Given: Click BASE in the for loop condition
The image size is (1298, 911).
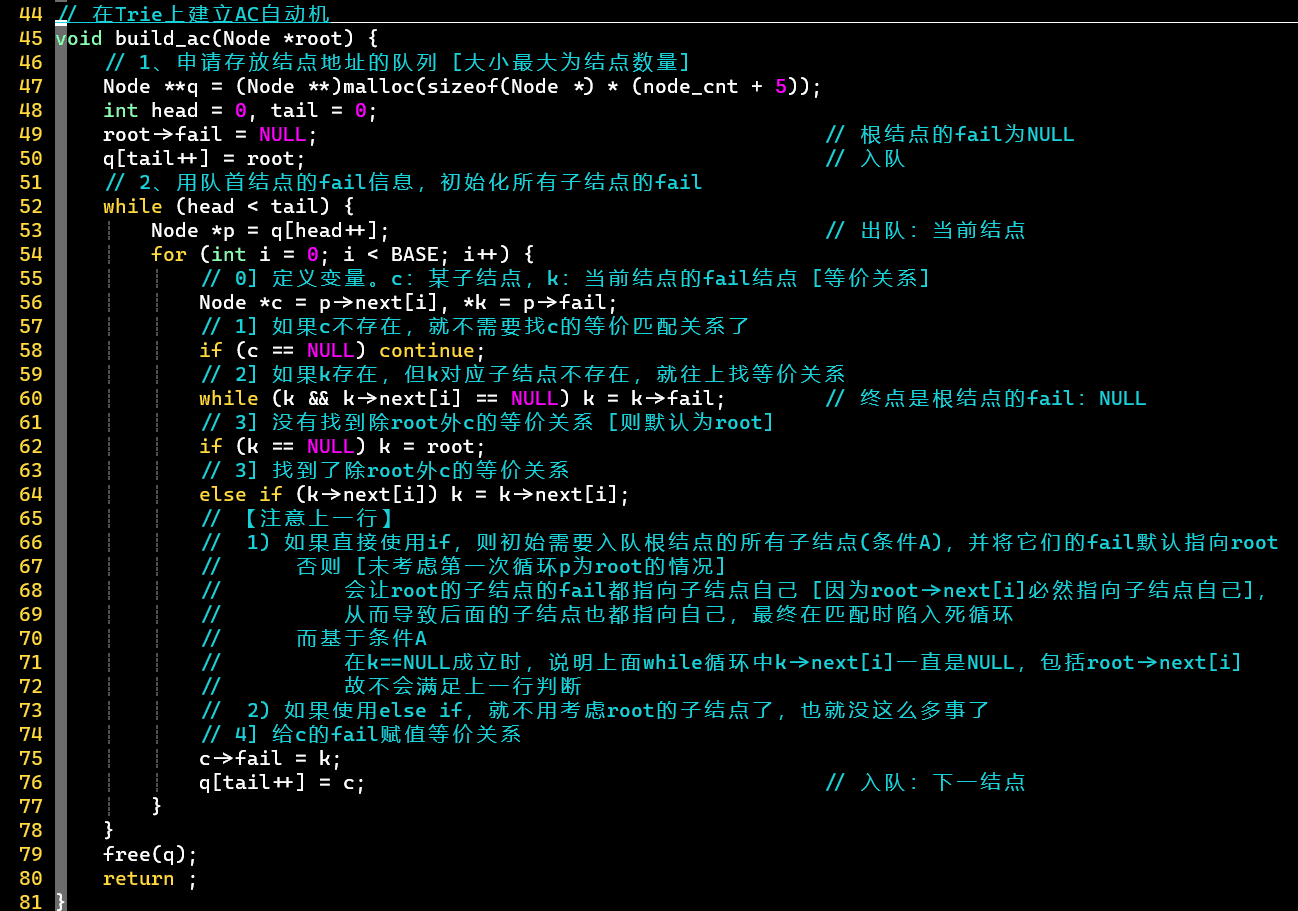Looking at the screenshot, I should click(415, 254).
